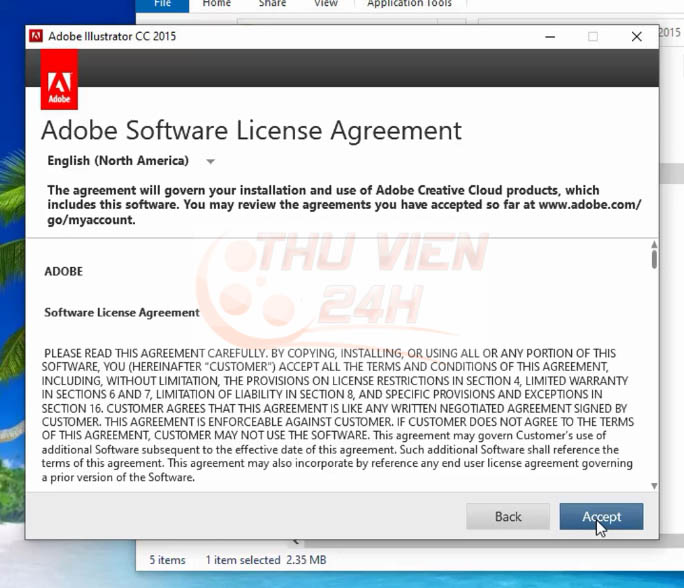The image size is (684, 588).
Task: Open the English (North America) language dropdown
Action: (131, 161)
